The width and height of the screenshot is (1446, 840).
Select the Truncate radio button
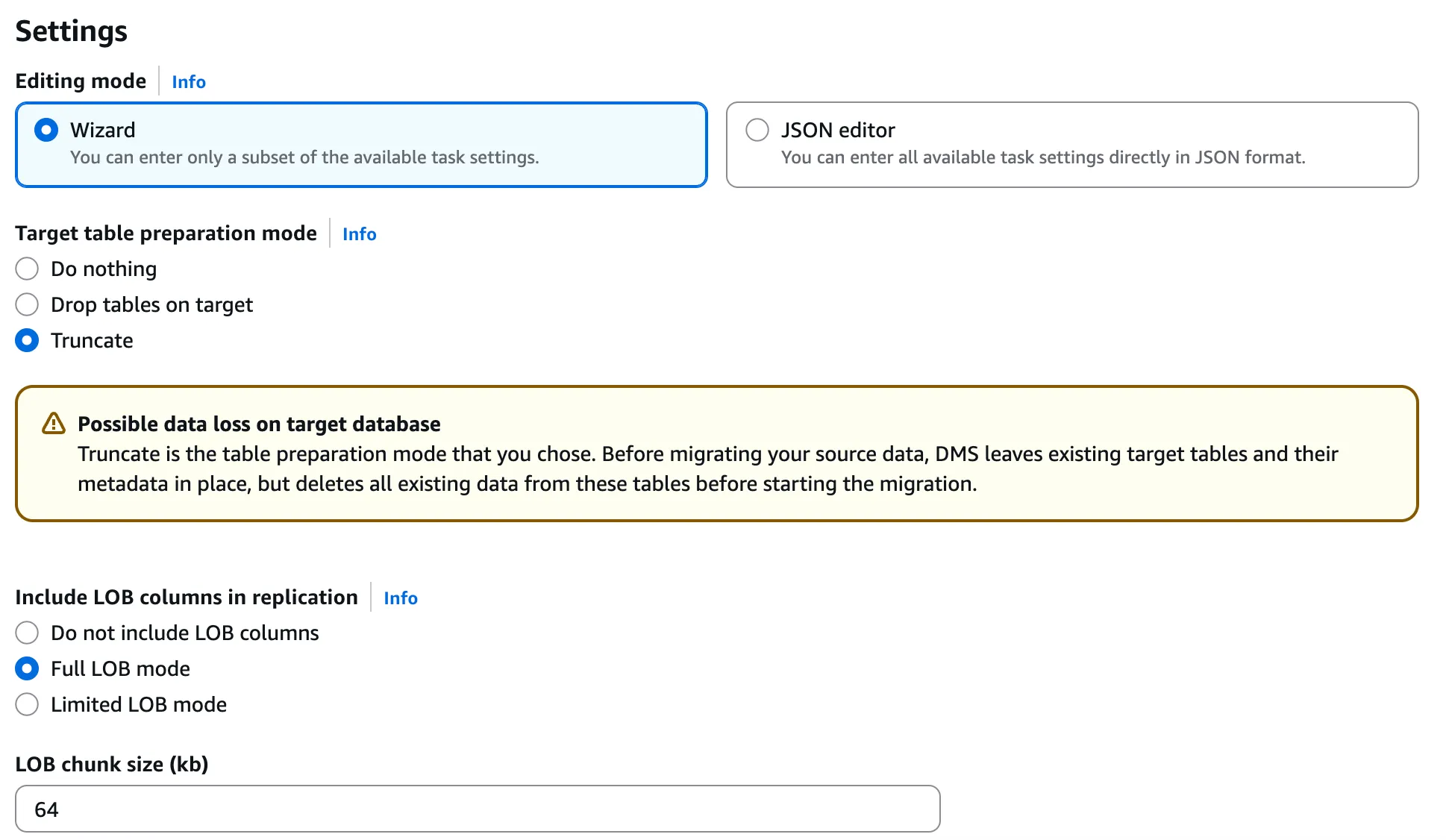(27, 340)
